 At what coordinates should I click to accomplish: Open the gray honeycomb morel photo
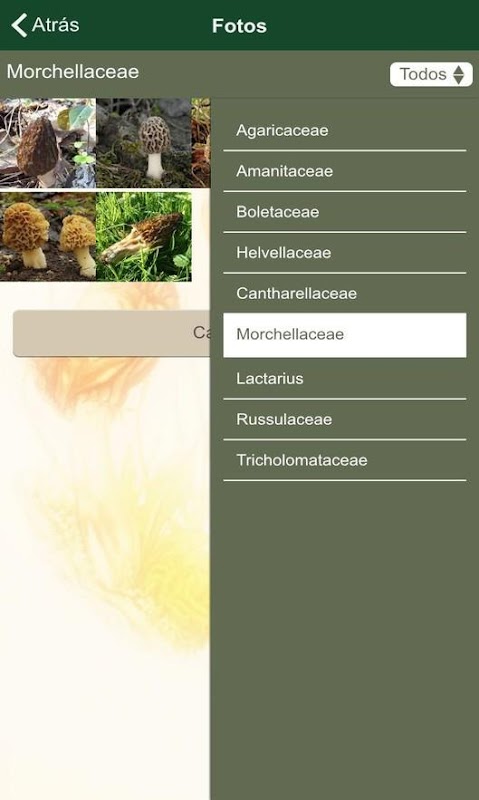[143, 143]
